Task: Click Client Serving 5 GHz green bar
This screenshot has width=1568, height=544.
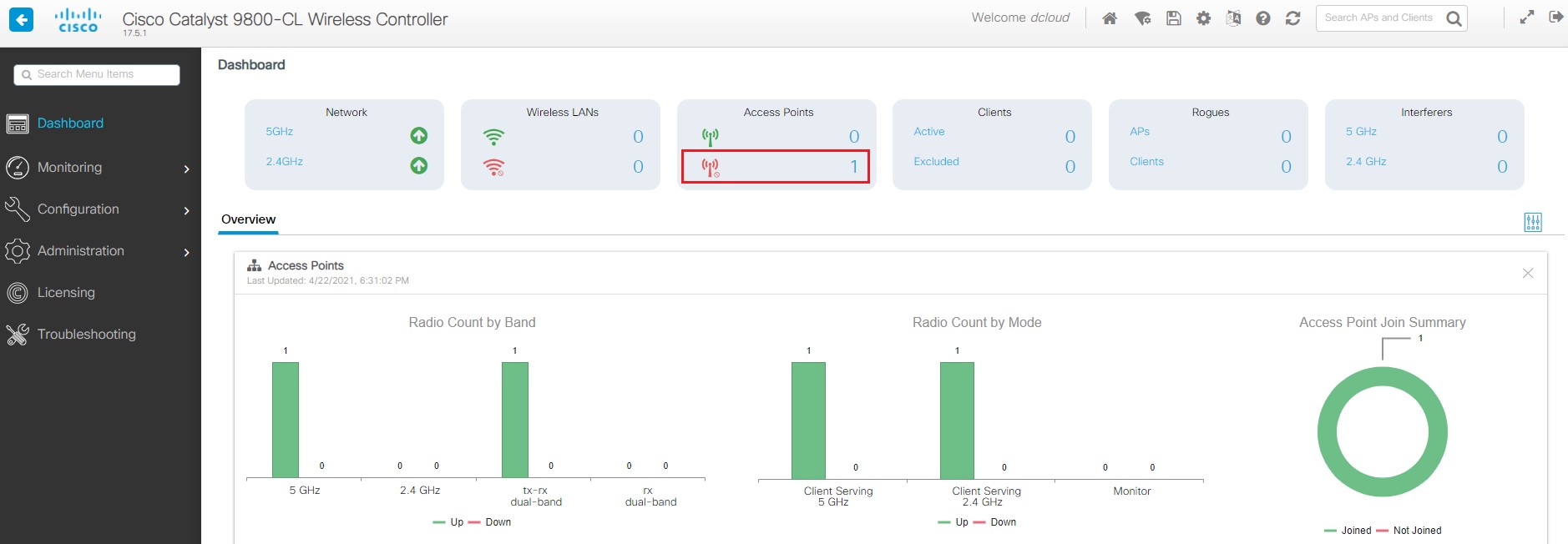Action: click(808, 421)
